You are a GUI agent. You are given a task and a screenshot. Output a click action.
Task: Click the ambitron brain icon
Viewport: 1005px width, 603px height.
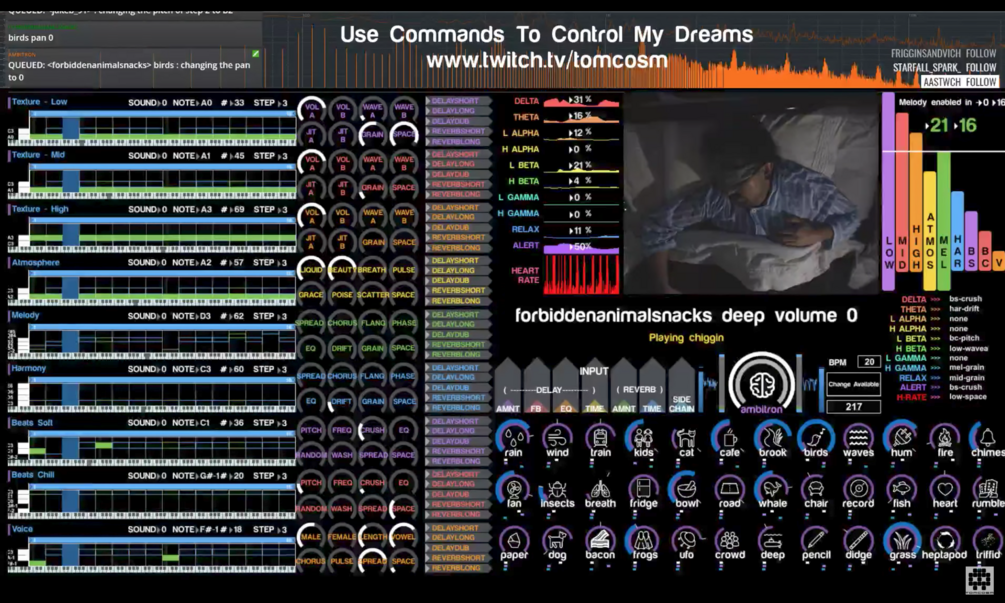pos(762,384)
